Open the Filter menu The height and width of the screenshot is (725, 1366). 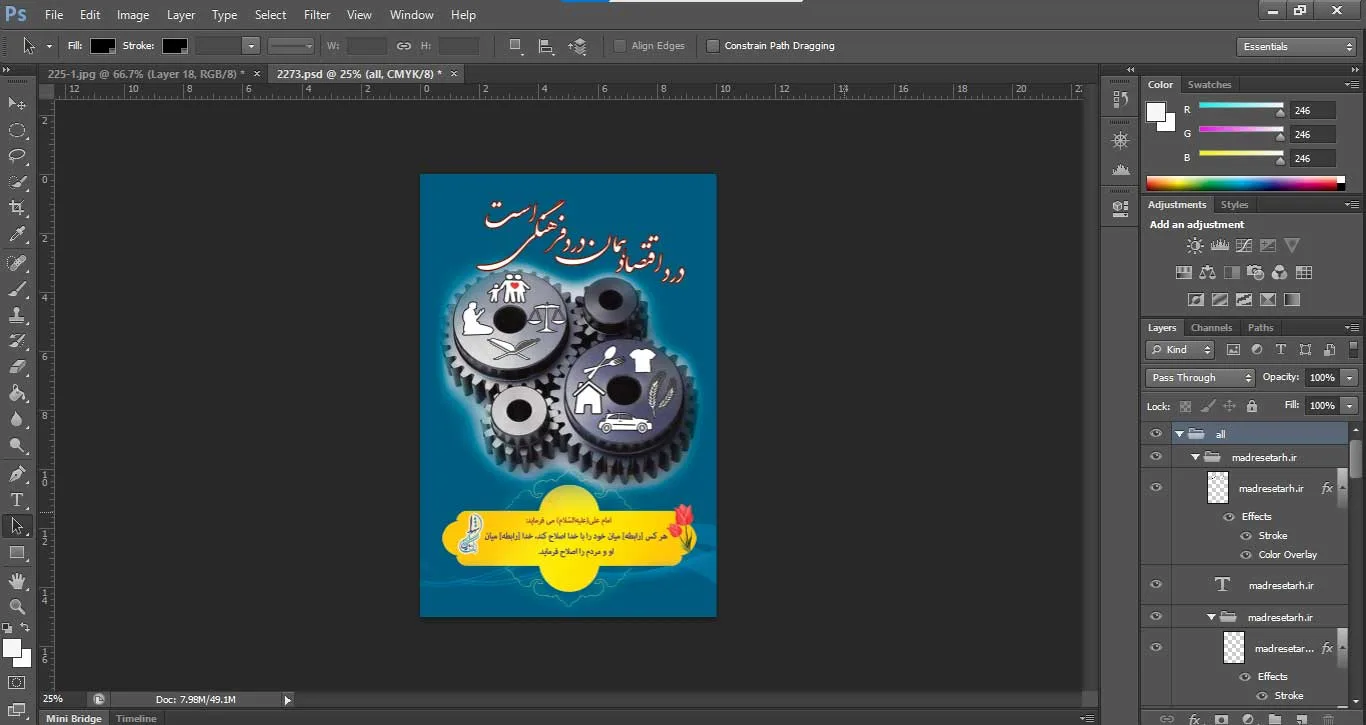317,15
